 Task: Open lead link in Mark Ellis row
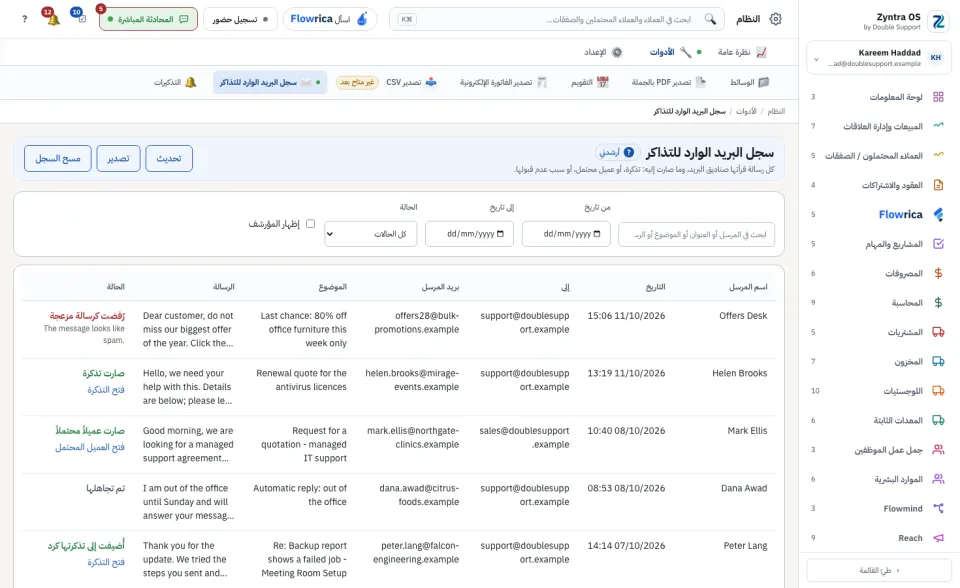pos(89,448)
